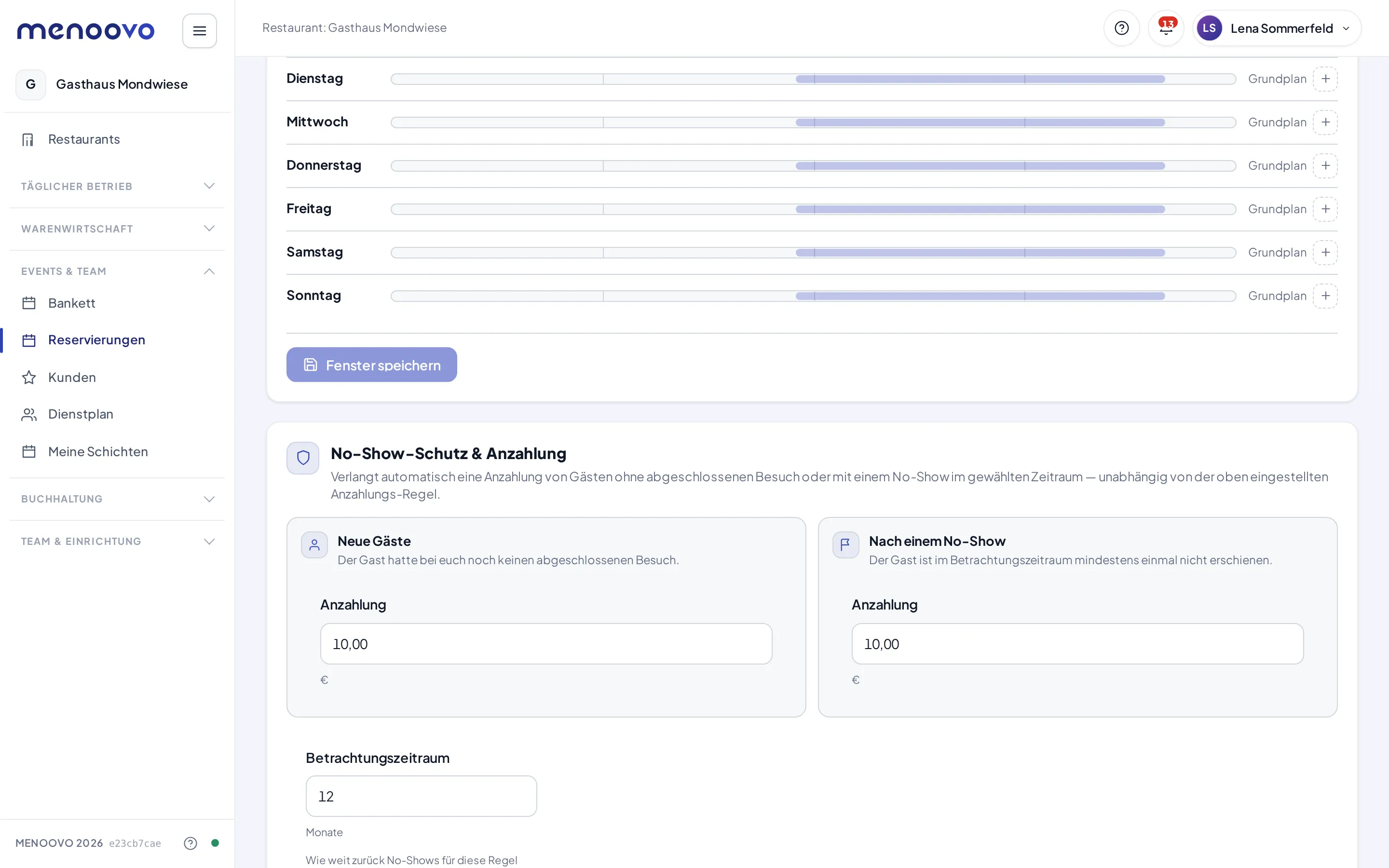Image resolution: width=1389 pixels, height=868 pixels.
Task: Add window for Samstag with plus
Action: pyautogui.click(x=1325, y=253)
